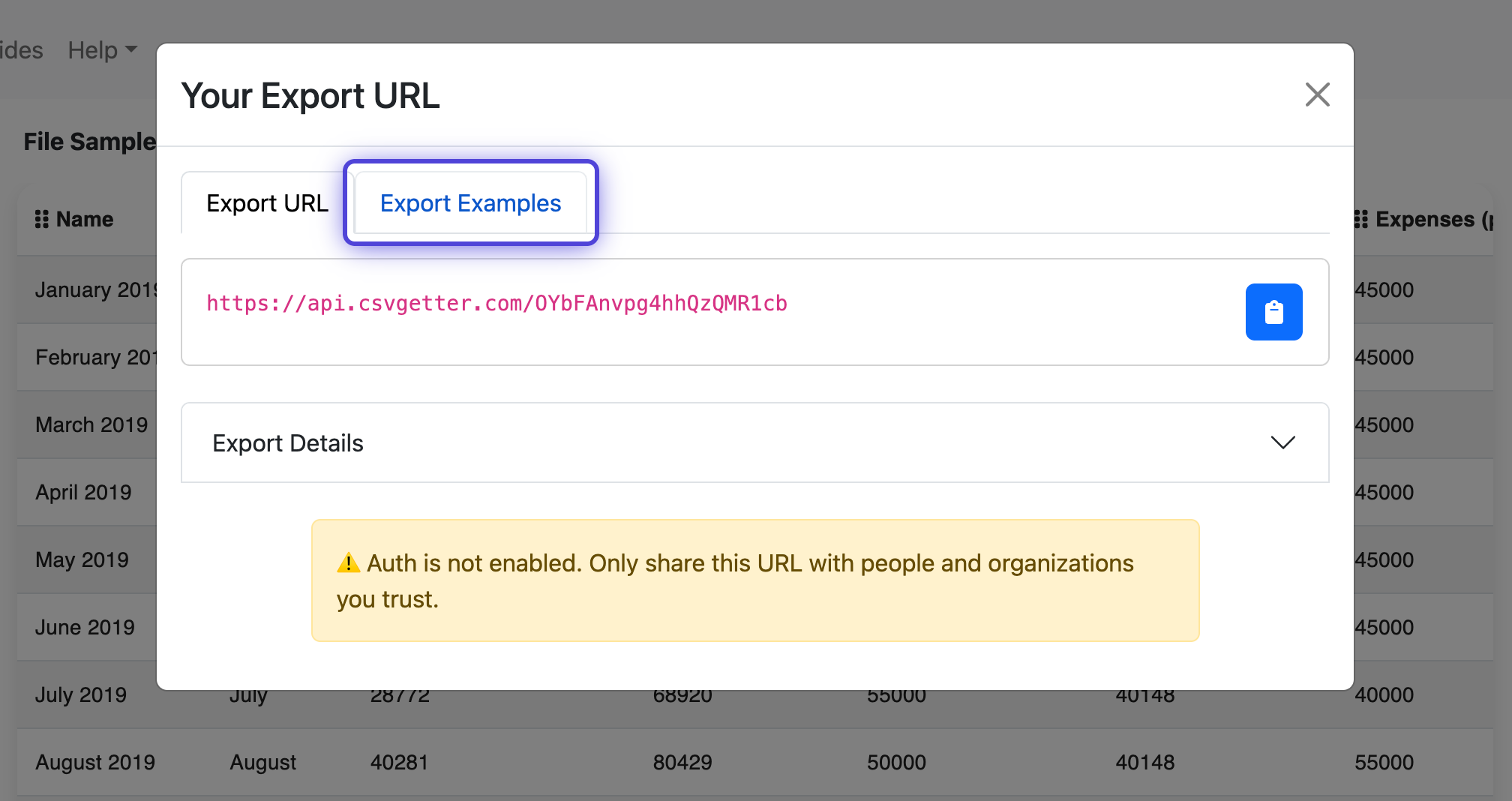Select the Export URL tab
The image size is (1512, 801).
(267, 203)
